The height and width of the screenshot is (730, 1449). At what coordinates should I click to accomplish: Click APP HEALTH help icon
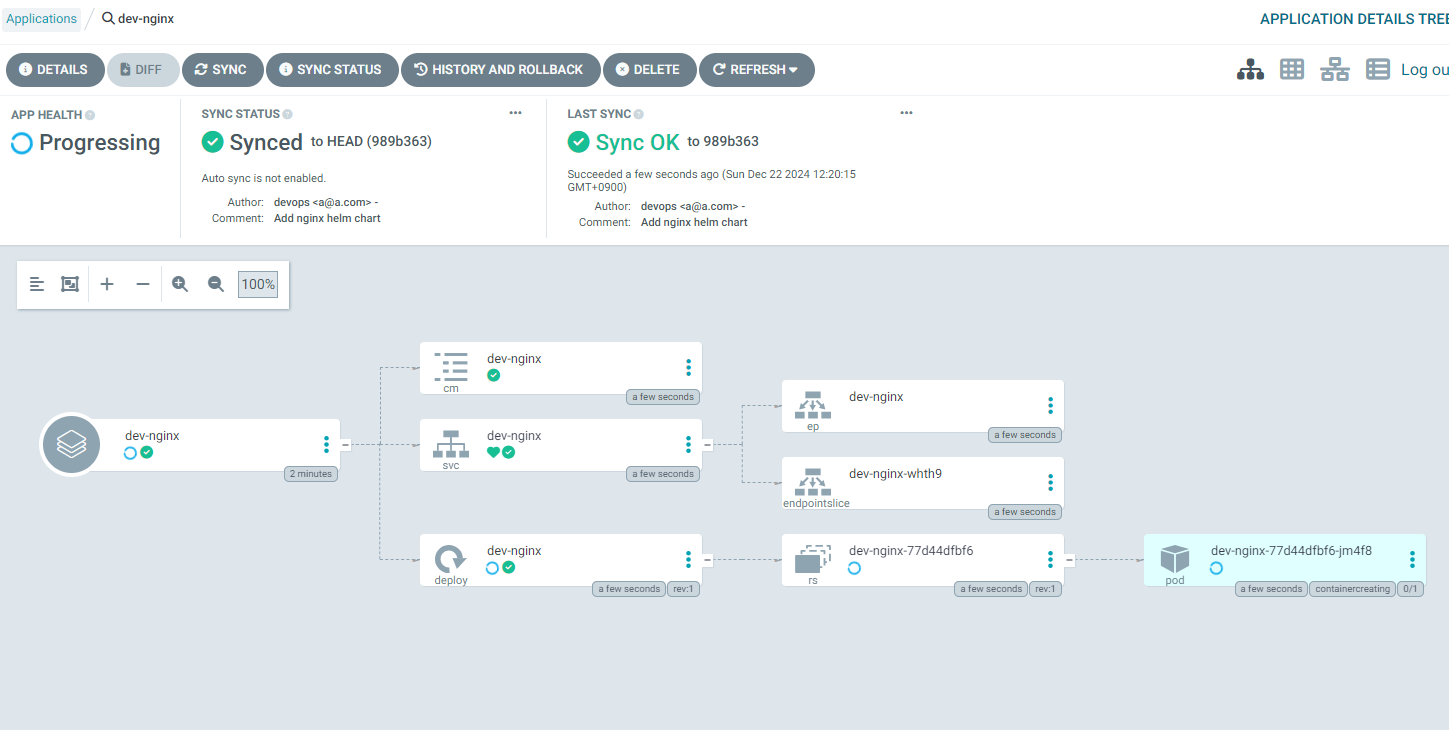(90, 115)
